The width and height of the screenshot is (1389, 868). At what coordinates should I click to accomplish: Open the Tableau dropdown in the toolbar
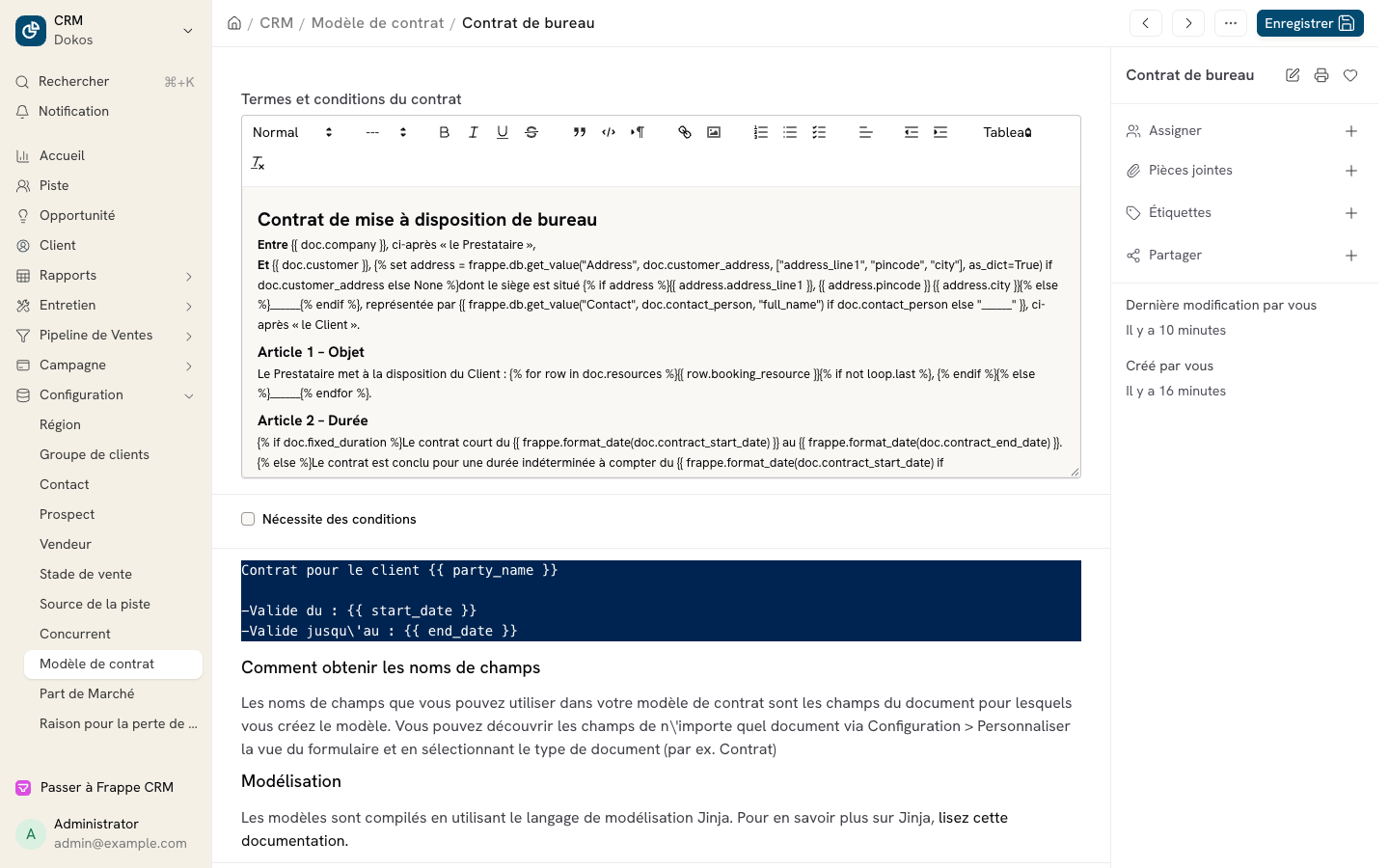(x=1008, y=132)
